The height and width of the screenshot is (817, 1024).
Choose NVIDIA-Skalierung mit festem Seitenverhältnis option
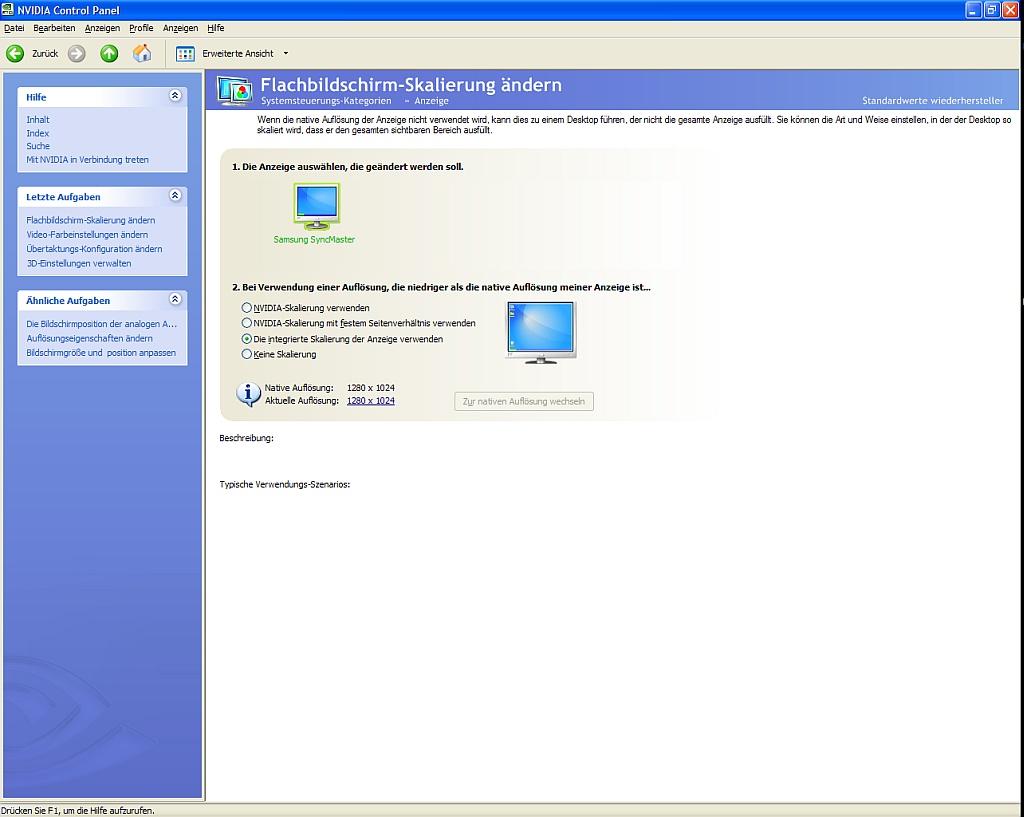click(x=247, y=323)
